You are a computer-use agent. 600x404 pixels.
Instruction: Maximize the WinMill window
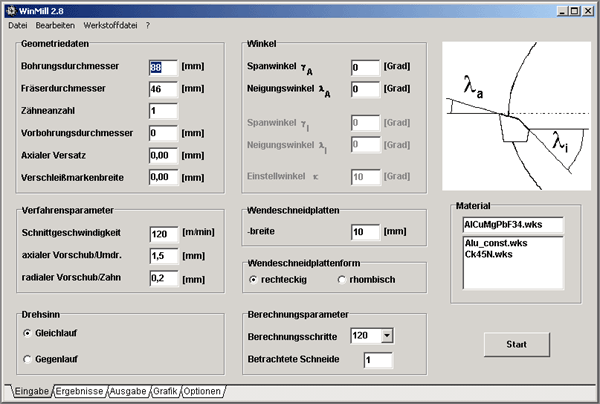574,11
